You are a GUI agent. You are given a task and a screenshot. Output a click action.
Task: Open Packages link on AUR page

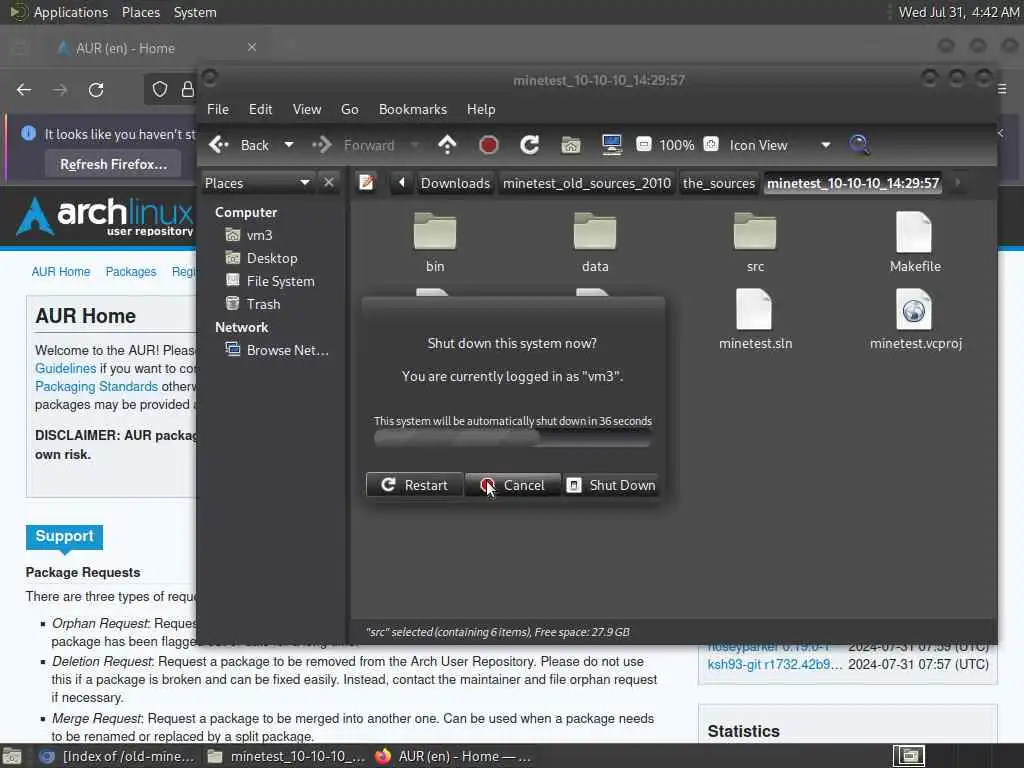pyautogui.click(x=131, y=272)
